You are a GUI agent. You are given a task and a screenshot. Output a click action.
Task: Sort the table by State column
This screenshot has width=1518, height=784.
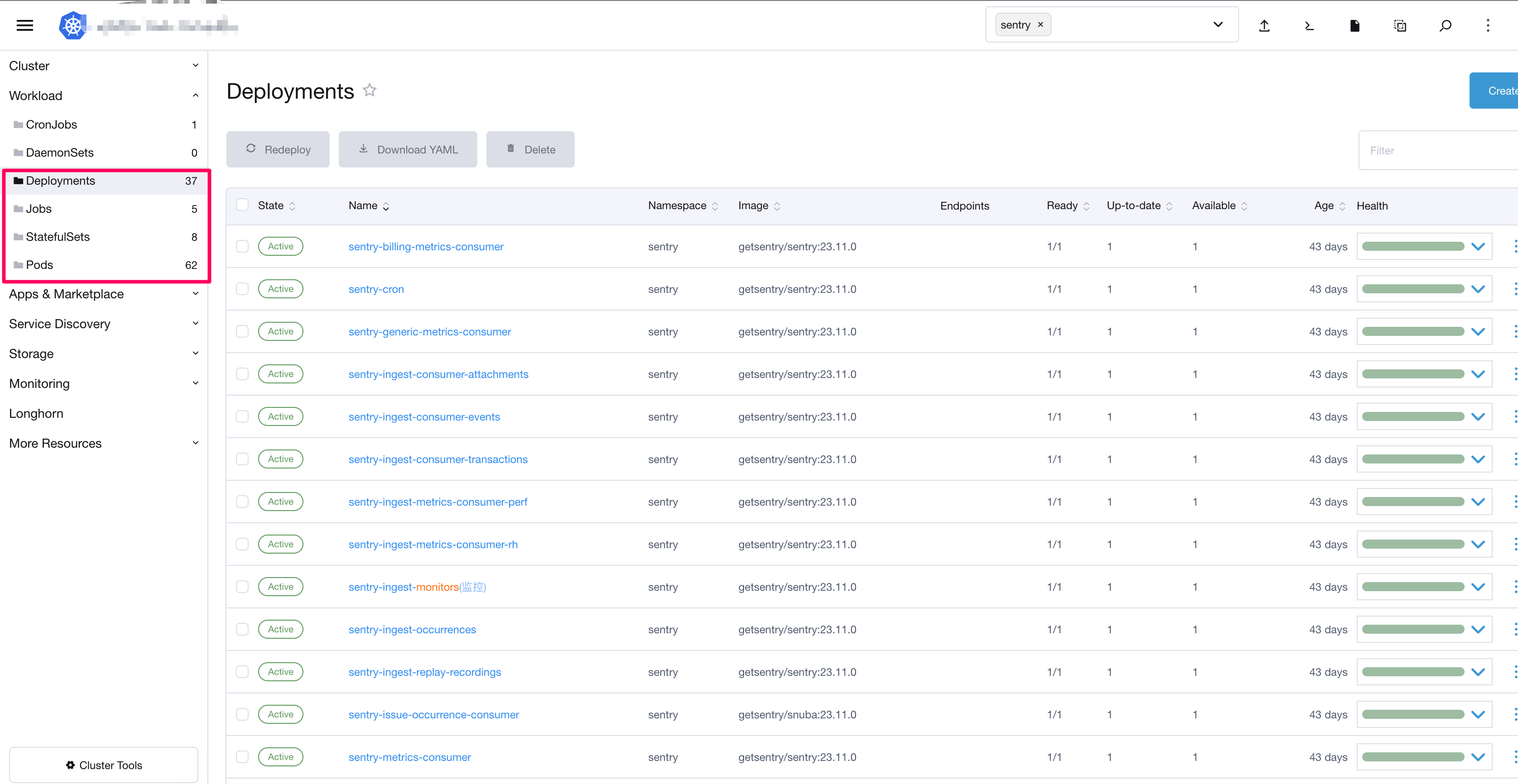click(276, 206)
